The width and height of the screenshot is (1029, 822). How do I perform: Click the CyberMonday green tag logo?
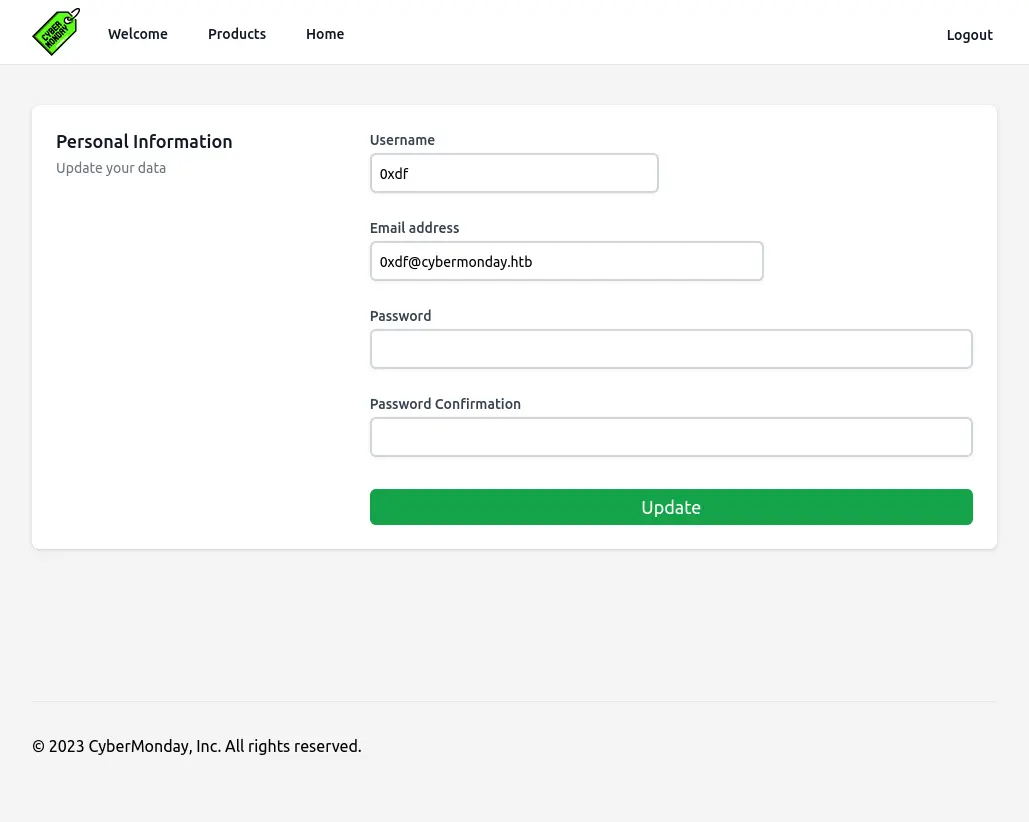(x=56, y=32)
